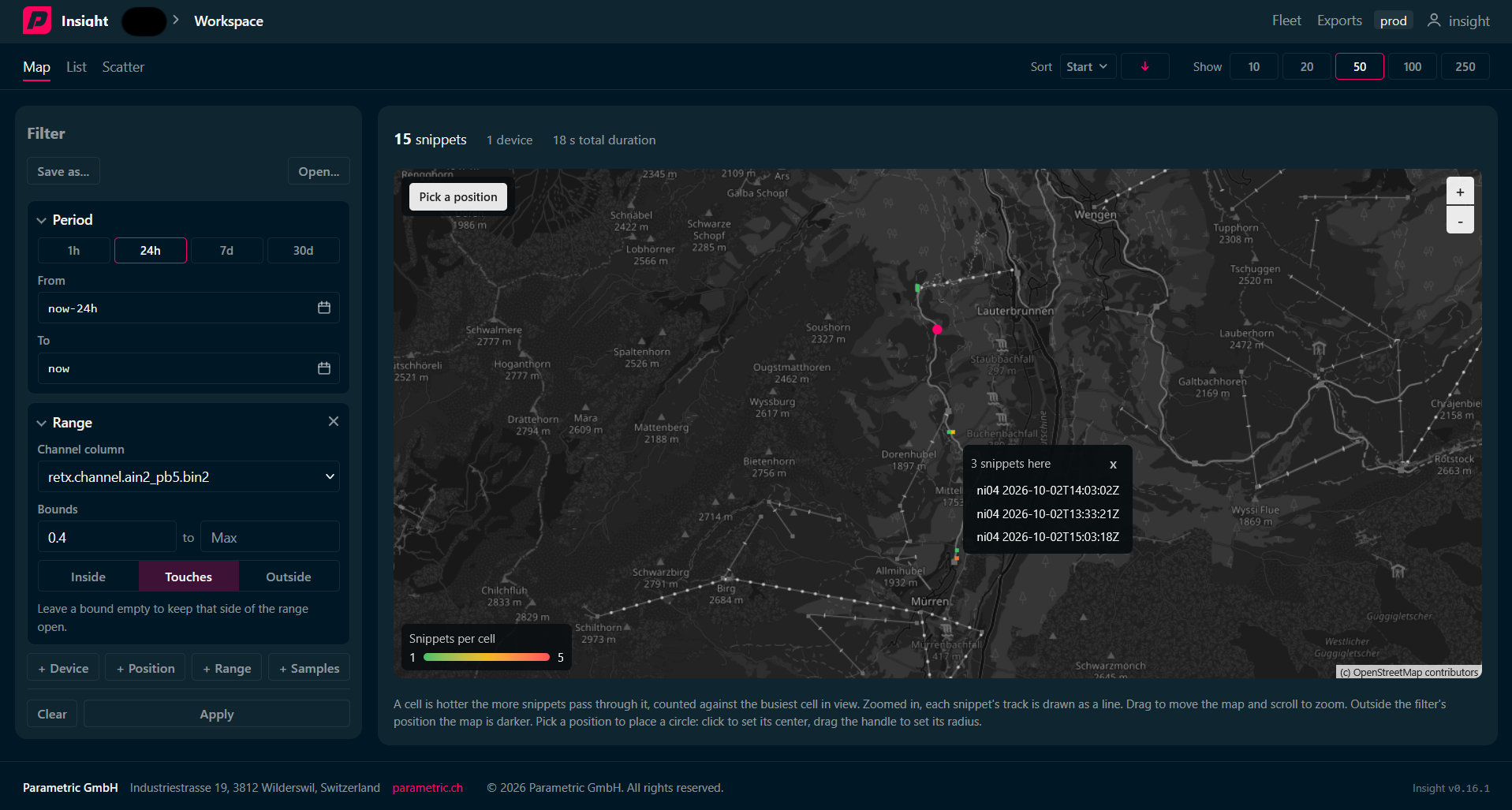Click the pink marker on the map
The image size is (1512, 810).
point(937,330)
